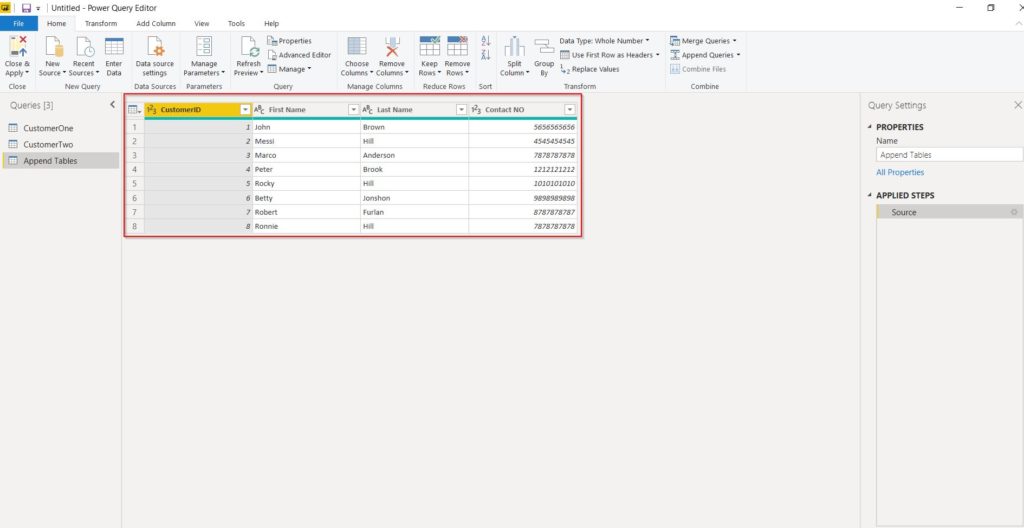1024x528 pixels.
Task: Click the save icon in title bar
Action: click(x=26, y=8)
